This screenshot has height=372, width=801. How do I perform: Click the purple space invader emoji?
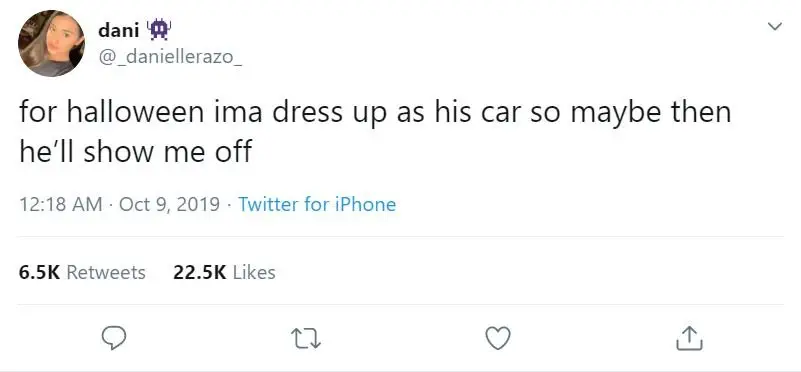pyautogui.click(x=159, y=30)
